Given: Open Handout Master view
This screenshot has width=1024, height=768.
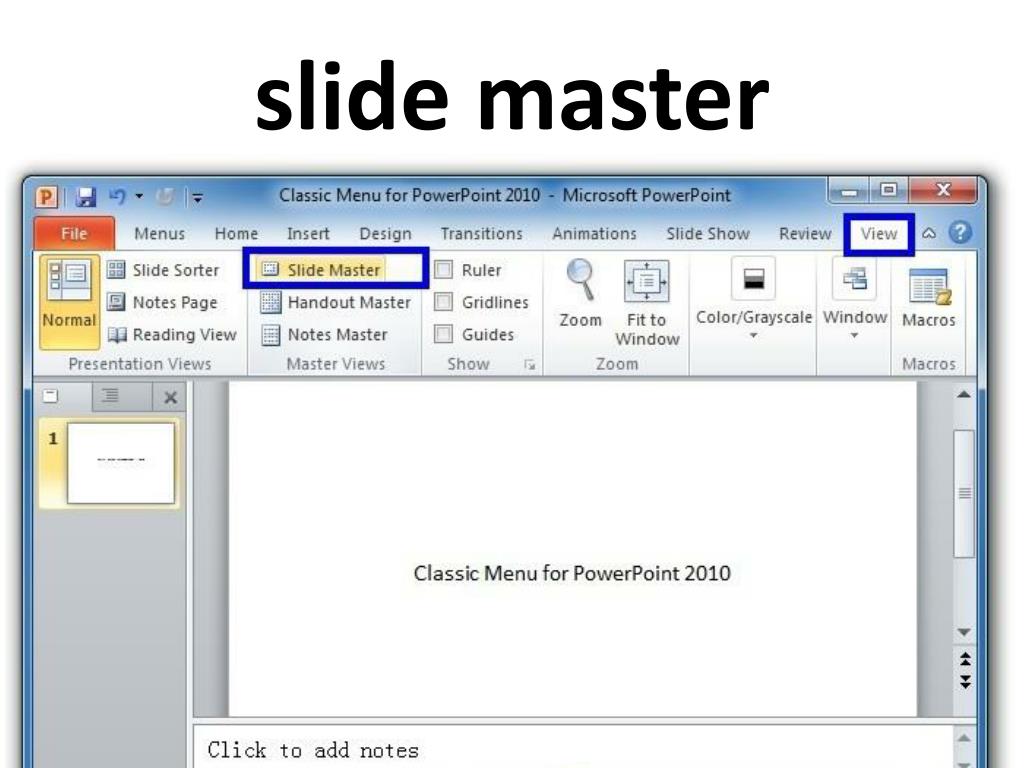Looking at the screenshot, I should coord(336,302).
